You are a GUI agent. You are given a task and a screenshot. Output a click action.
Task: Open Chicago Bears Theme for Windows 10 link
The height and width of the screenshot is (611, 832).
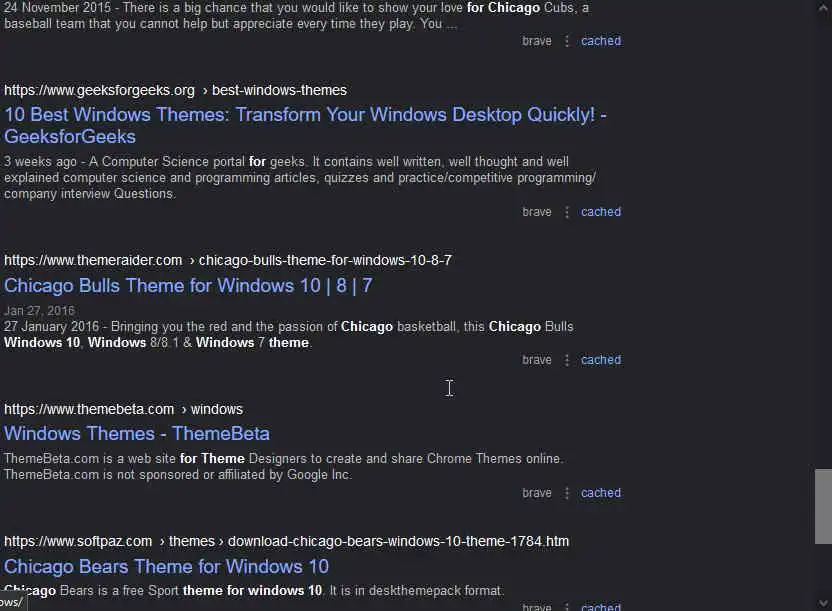pyautogui.click(x=167, y=566)
